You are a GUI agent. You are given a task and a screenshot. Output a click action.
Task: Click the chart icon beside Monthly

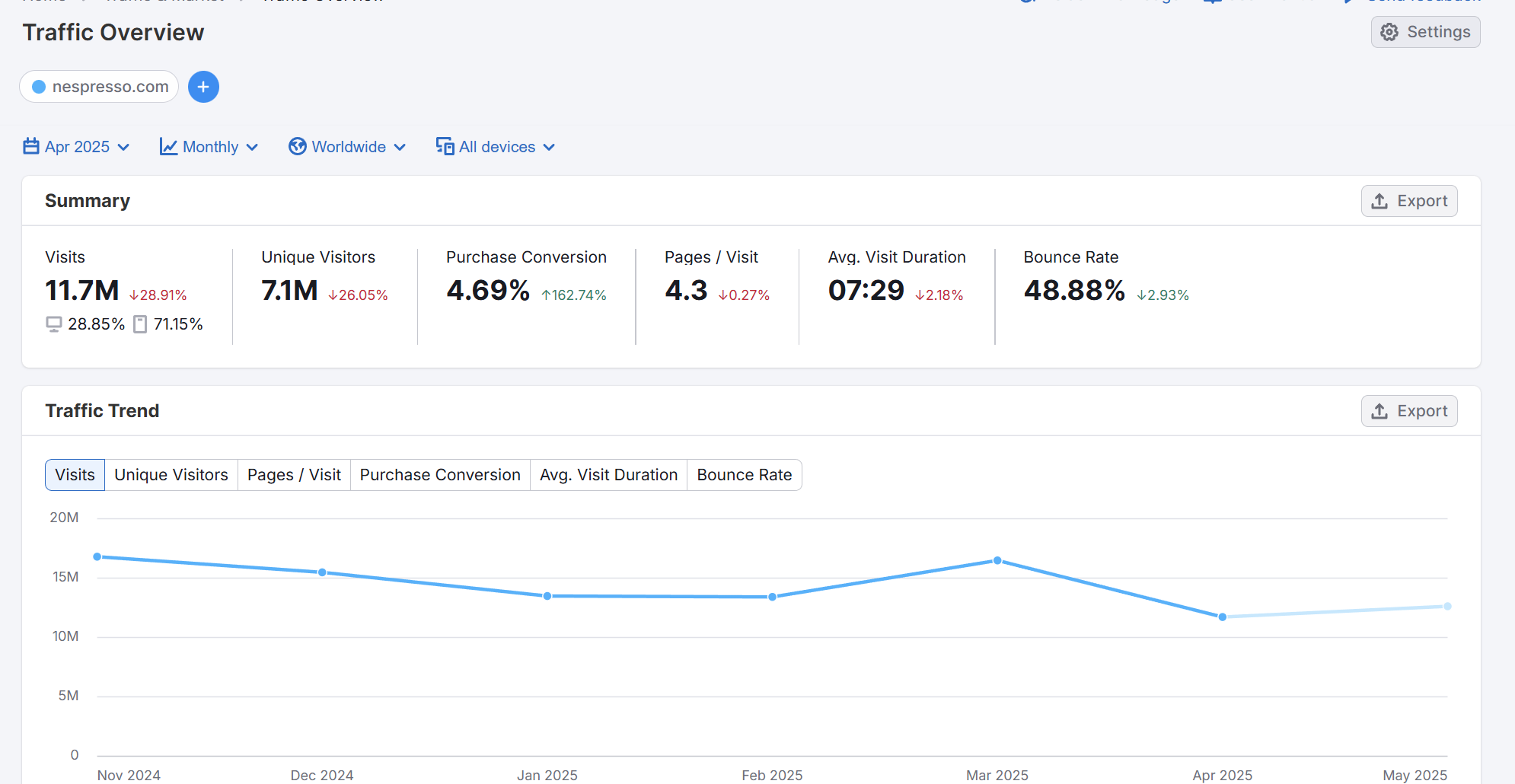click(168, 146)
